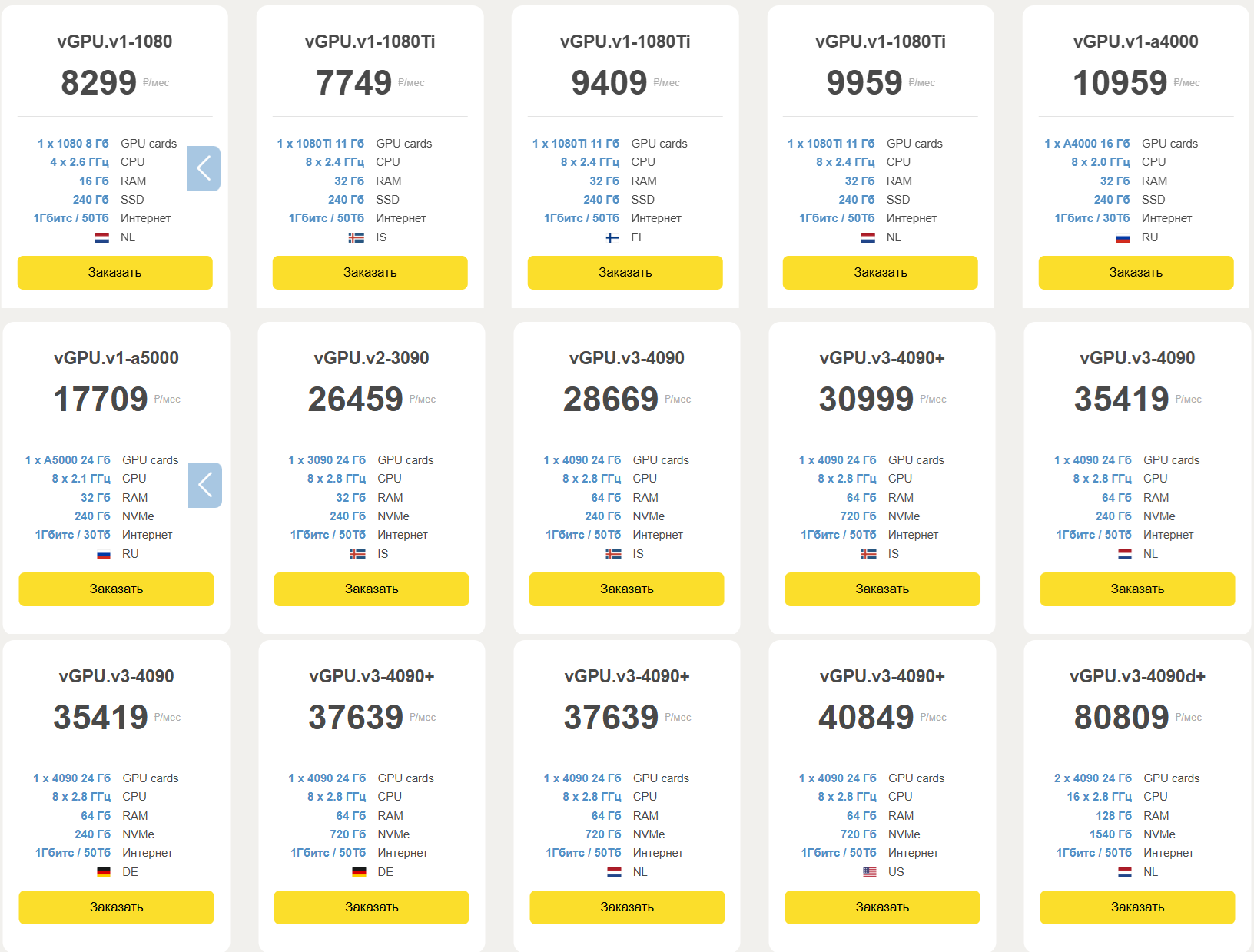
Task: Click the 1540 Гб NVMe spec value
Action: pyautogui.click(x=1110, y=834)
